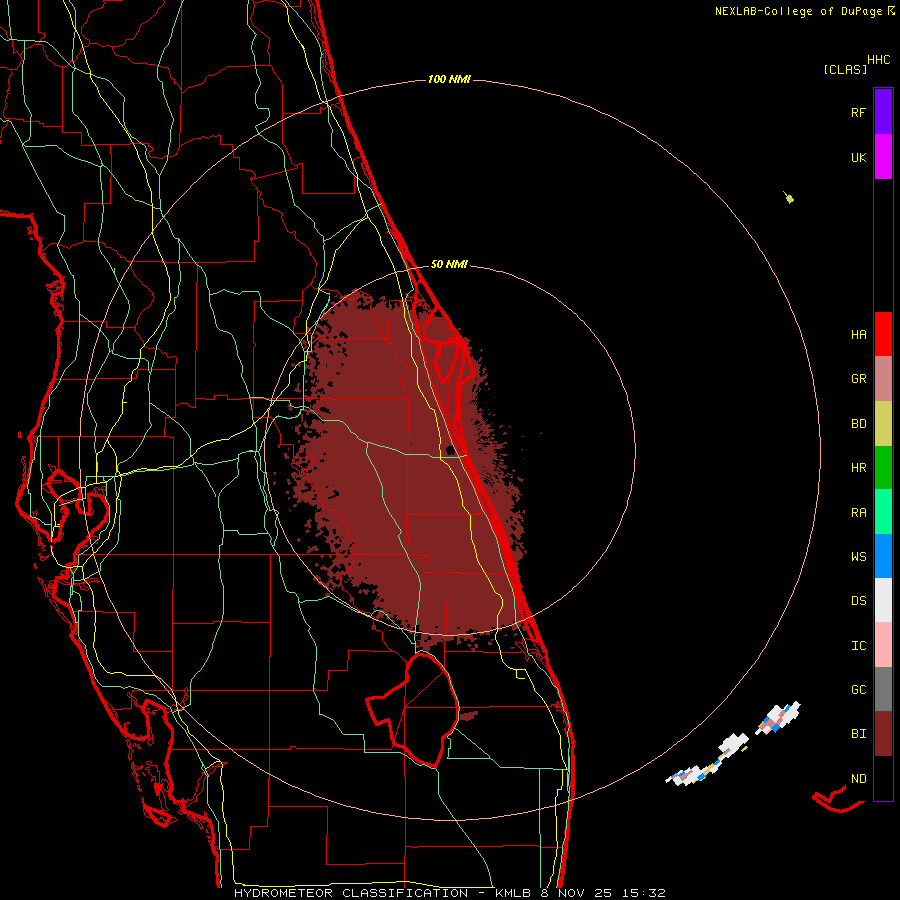Click the small dark red echo near the lake
900x900 pixels.
point(468,716)
